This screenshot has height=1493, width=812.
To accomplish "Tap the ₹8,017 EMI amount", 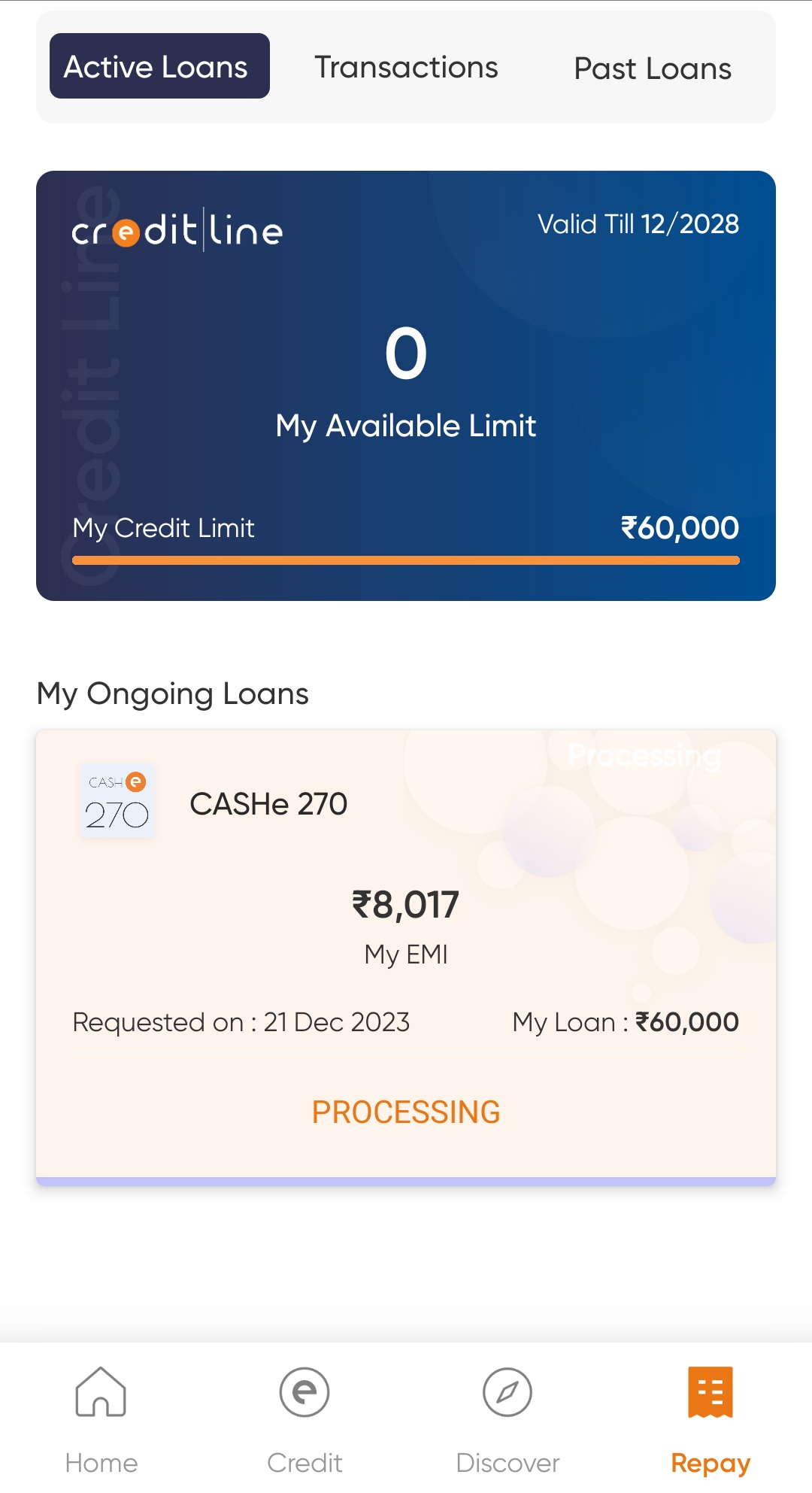I will pos(406,904).
